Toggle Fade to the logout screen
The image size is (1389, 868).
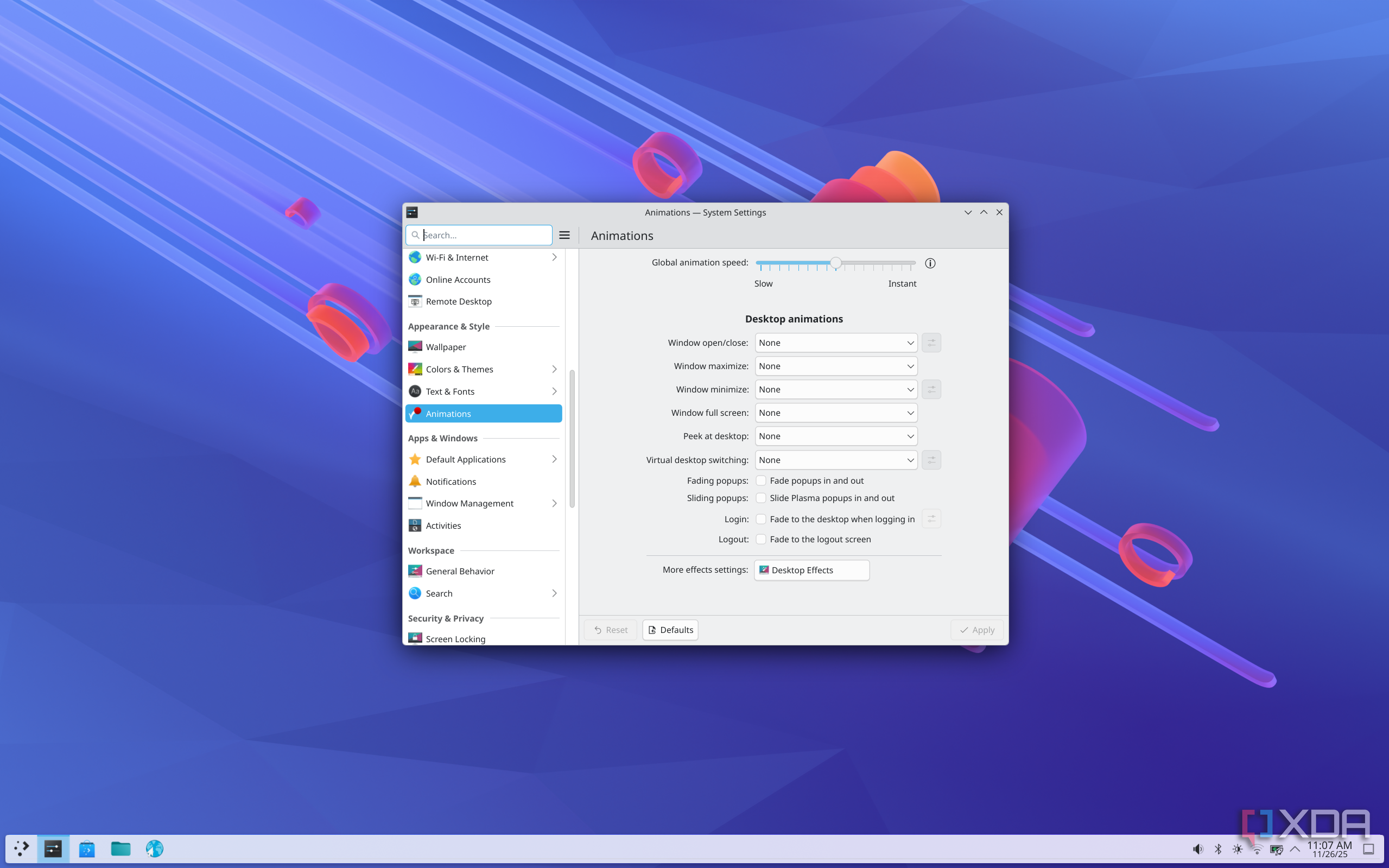tap(760, 539)
